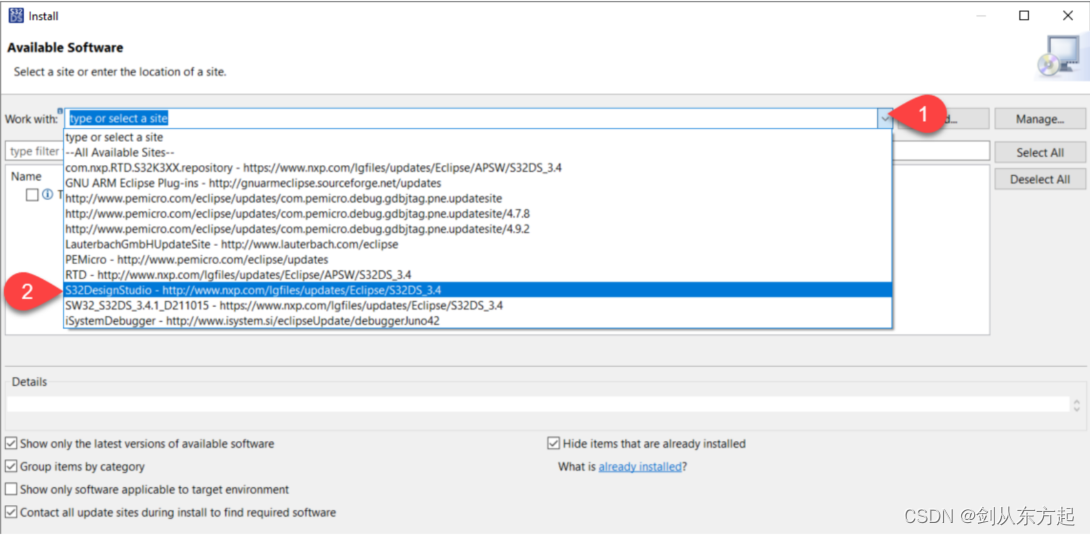Pick GNU ARM Eclipse Plug-ins site

477,183
